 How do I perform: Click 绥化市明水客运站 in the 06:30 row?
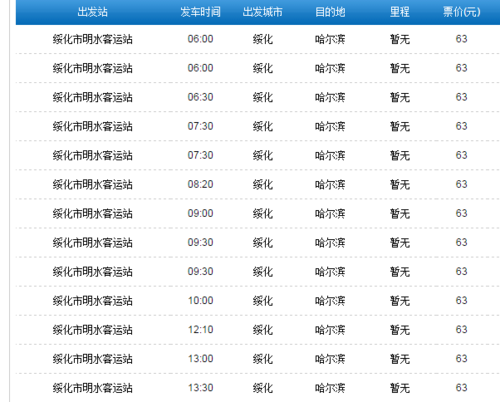(x=92, y=97)
